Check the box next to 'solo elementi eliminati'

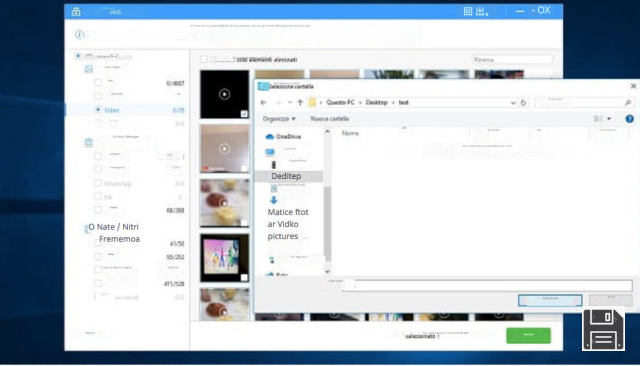(x=204, y=60)
